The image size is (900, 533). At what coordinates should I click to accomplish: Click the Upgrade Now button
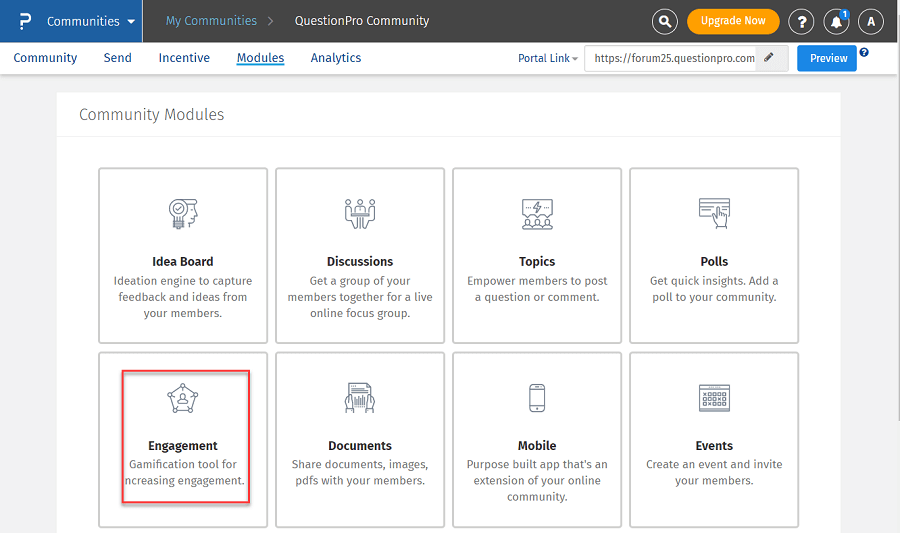coord(733,21)
